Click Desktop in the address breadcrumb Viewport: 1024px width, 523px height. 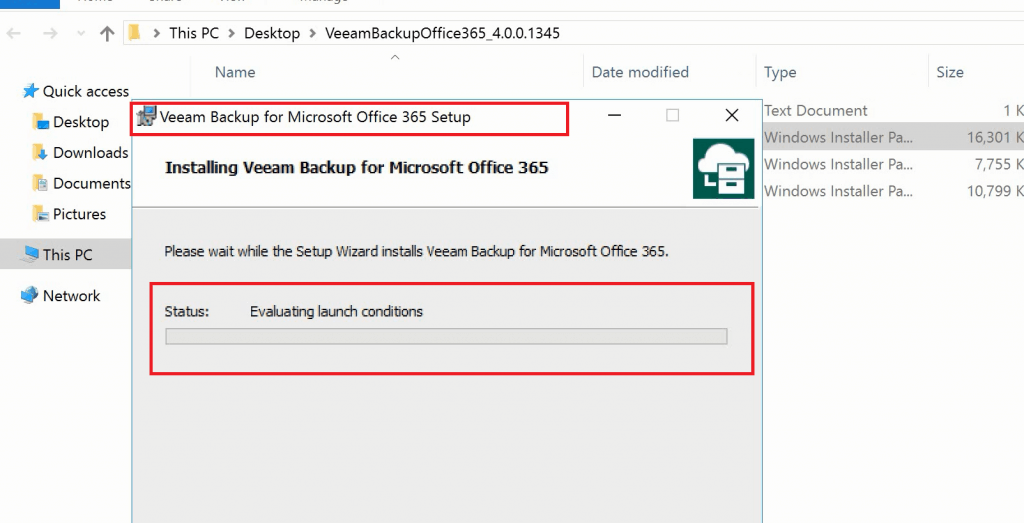pyautogui.click(x=272, y=33)
